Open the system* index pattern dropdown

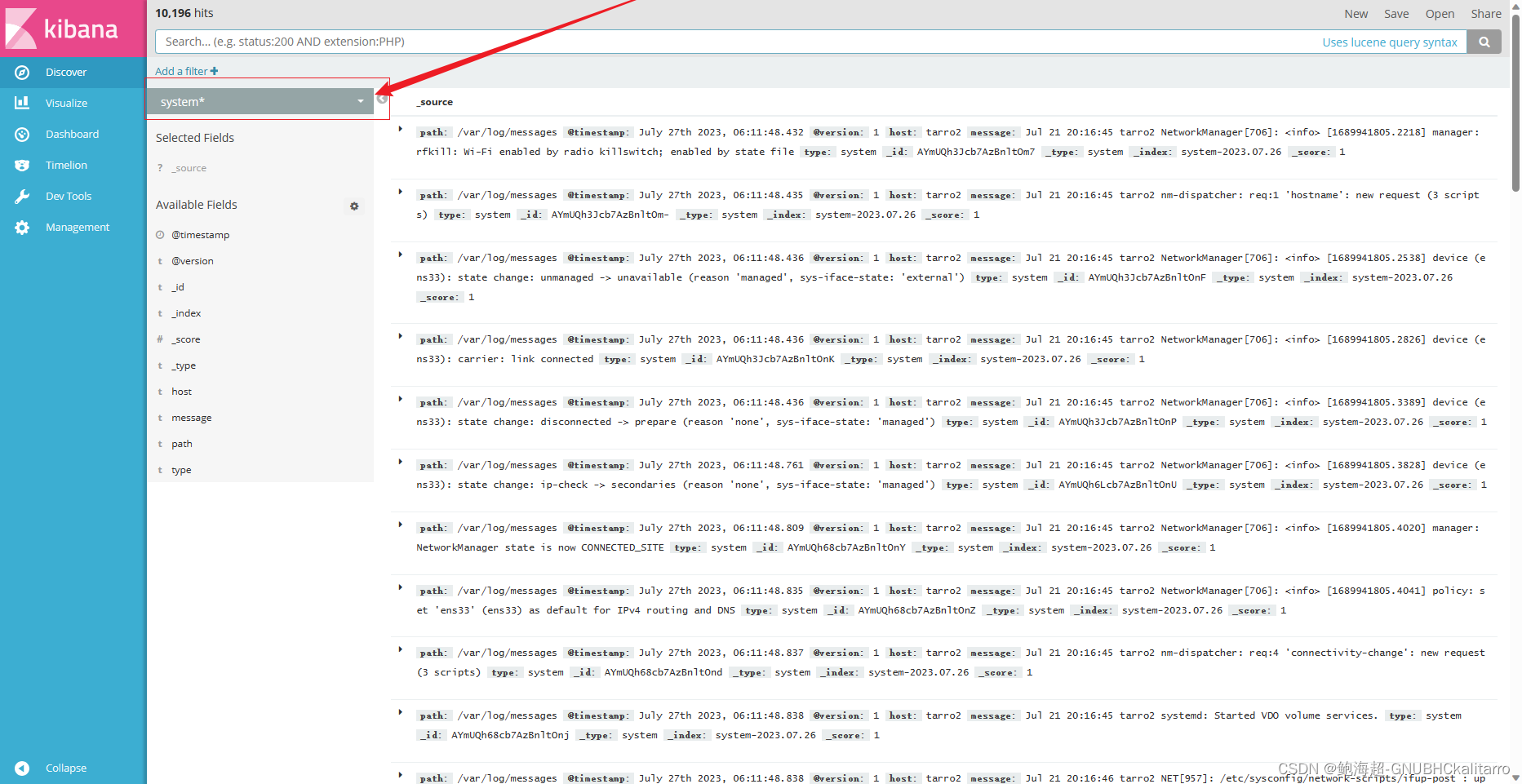click(260, 101)
